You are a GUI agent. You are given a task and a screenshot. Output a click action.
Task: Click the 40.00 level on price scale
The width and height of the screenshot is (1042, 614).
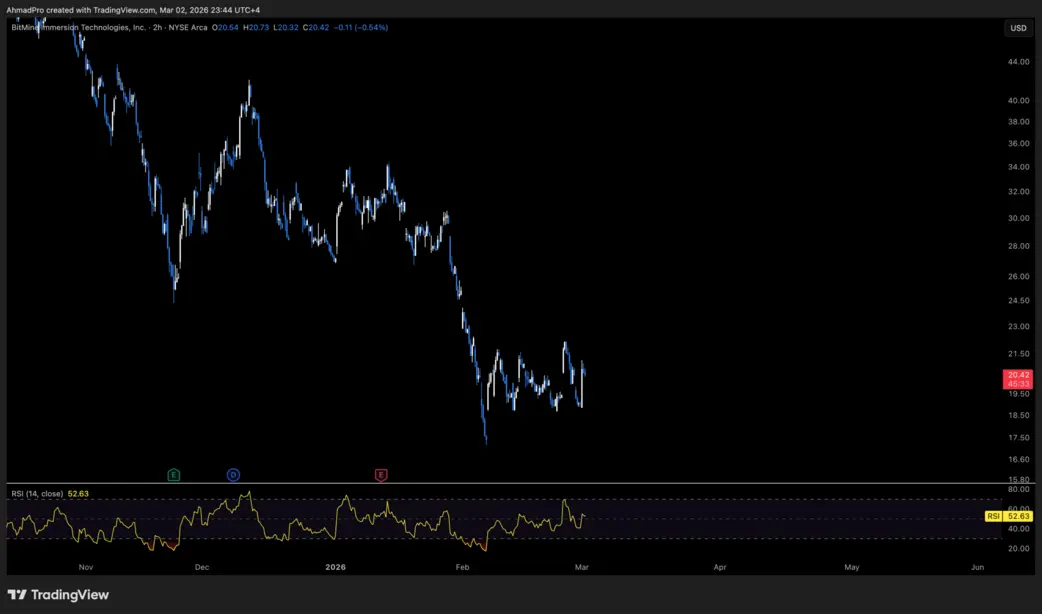(1018, 100)
